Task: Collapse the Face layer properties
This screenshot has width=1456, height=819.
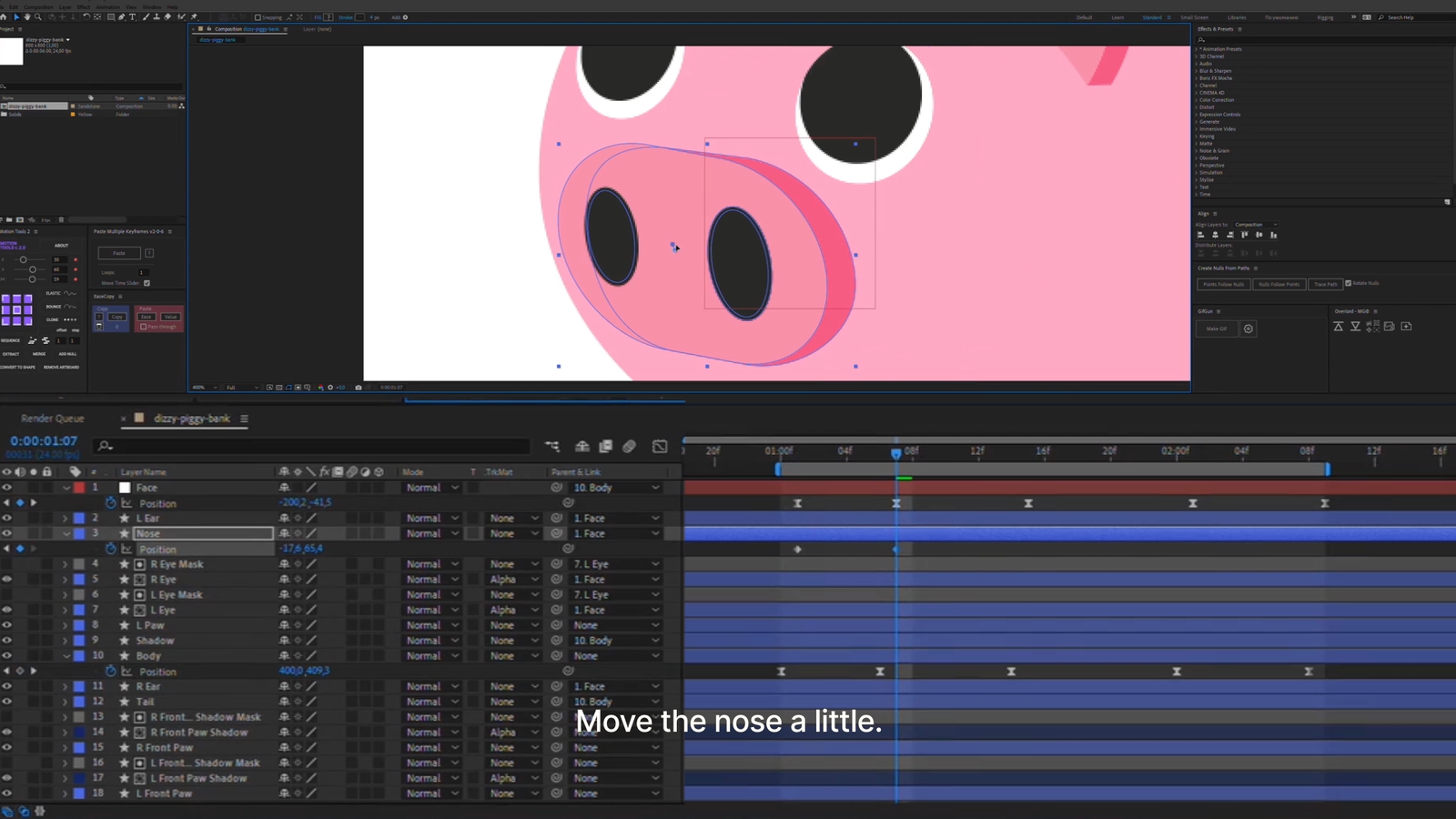Action: [66, 488]
